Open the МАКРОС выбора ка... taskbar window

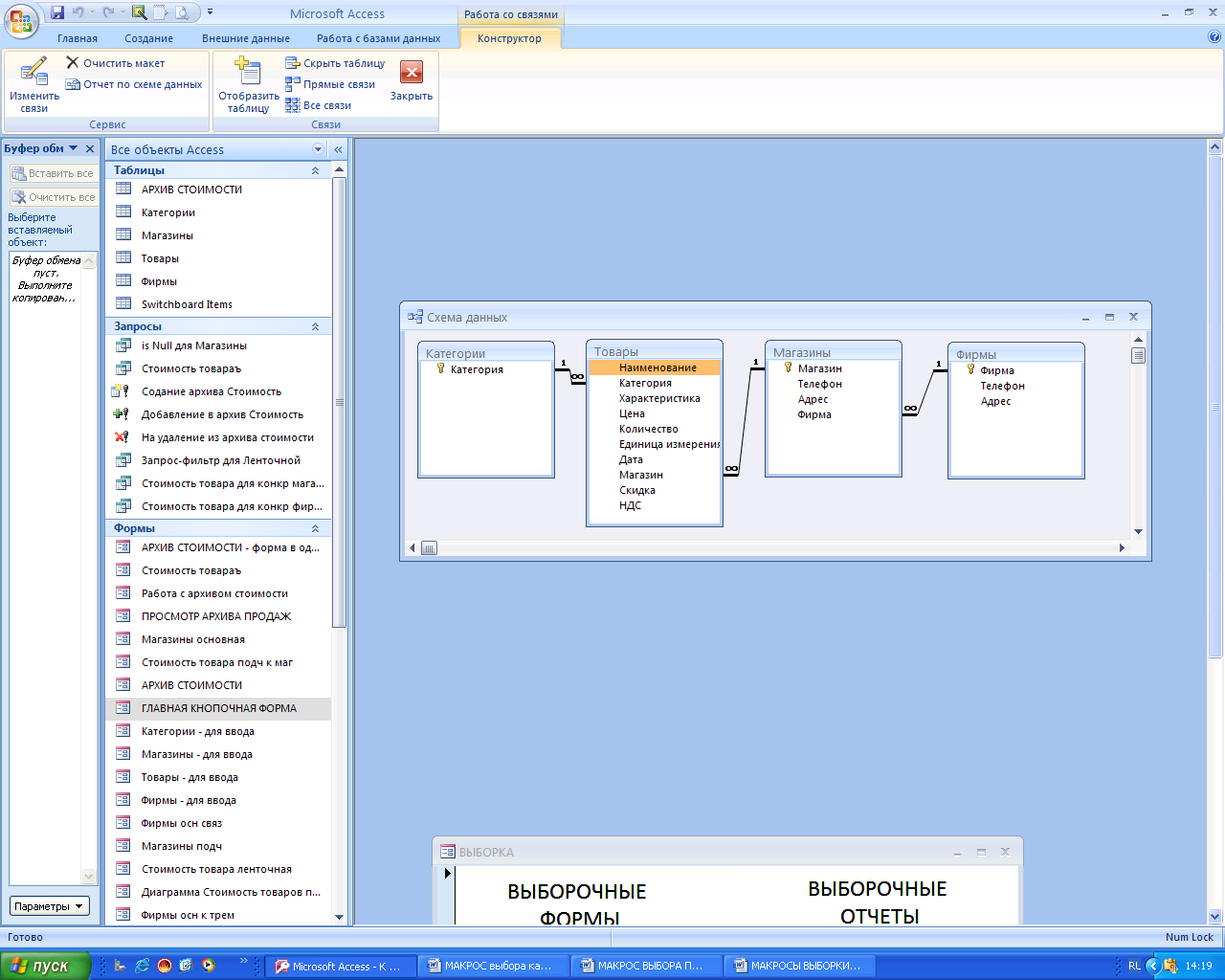point(496,967)
